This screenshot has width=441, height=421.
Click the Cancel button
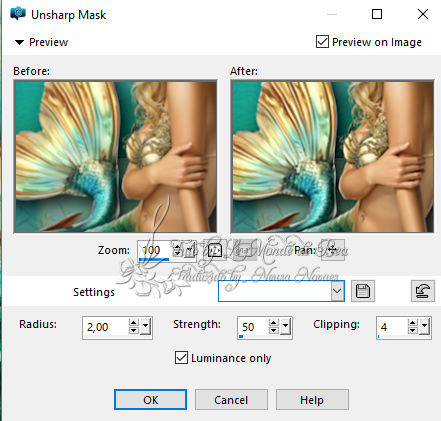coord(231,400)
